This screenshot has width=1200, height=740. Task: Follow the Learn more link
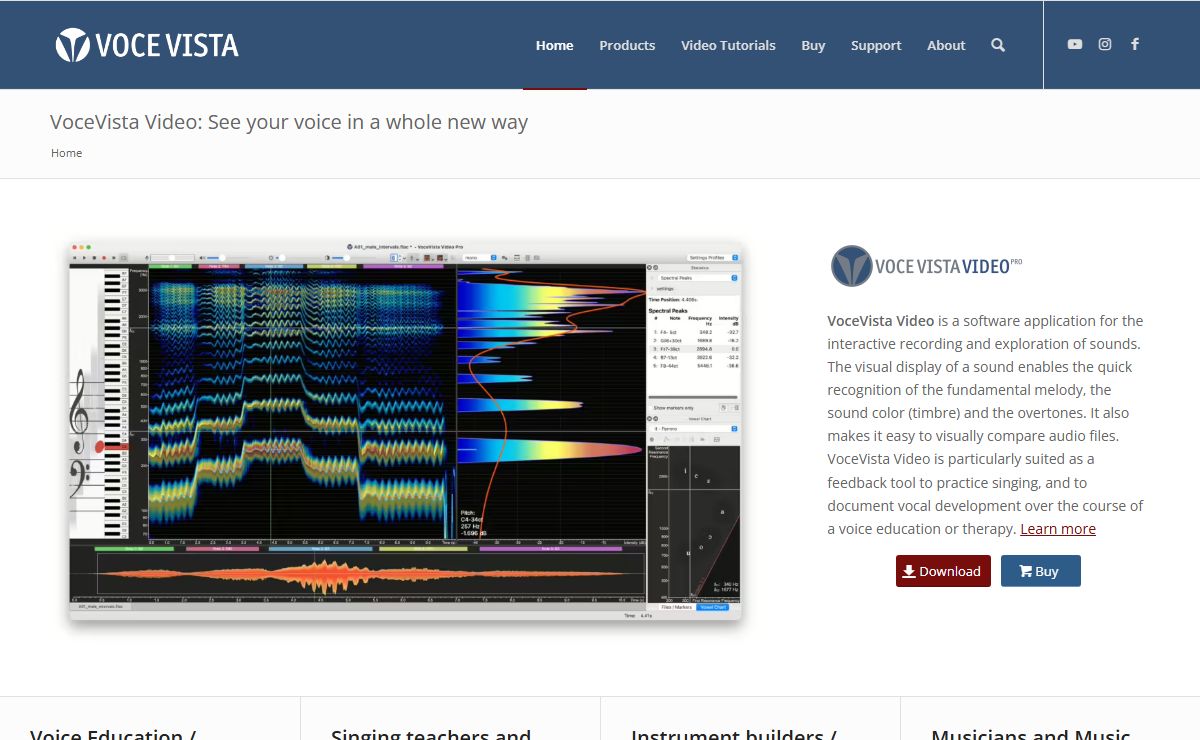point(1058,529)
